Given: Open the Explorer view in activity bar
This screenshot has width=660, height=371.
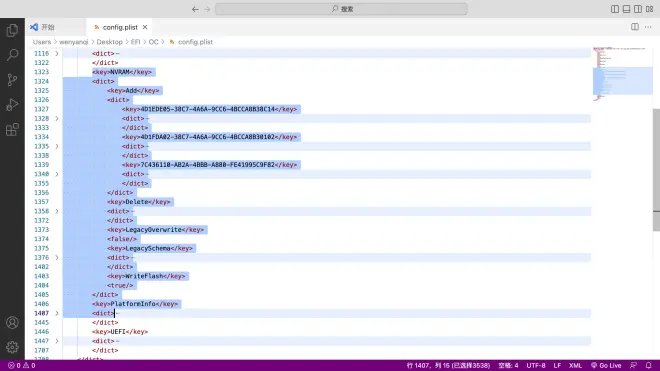Looking at the screenshot, I should pyautogui.click(x=12, y=30).
